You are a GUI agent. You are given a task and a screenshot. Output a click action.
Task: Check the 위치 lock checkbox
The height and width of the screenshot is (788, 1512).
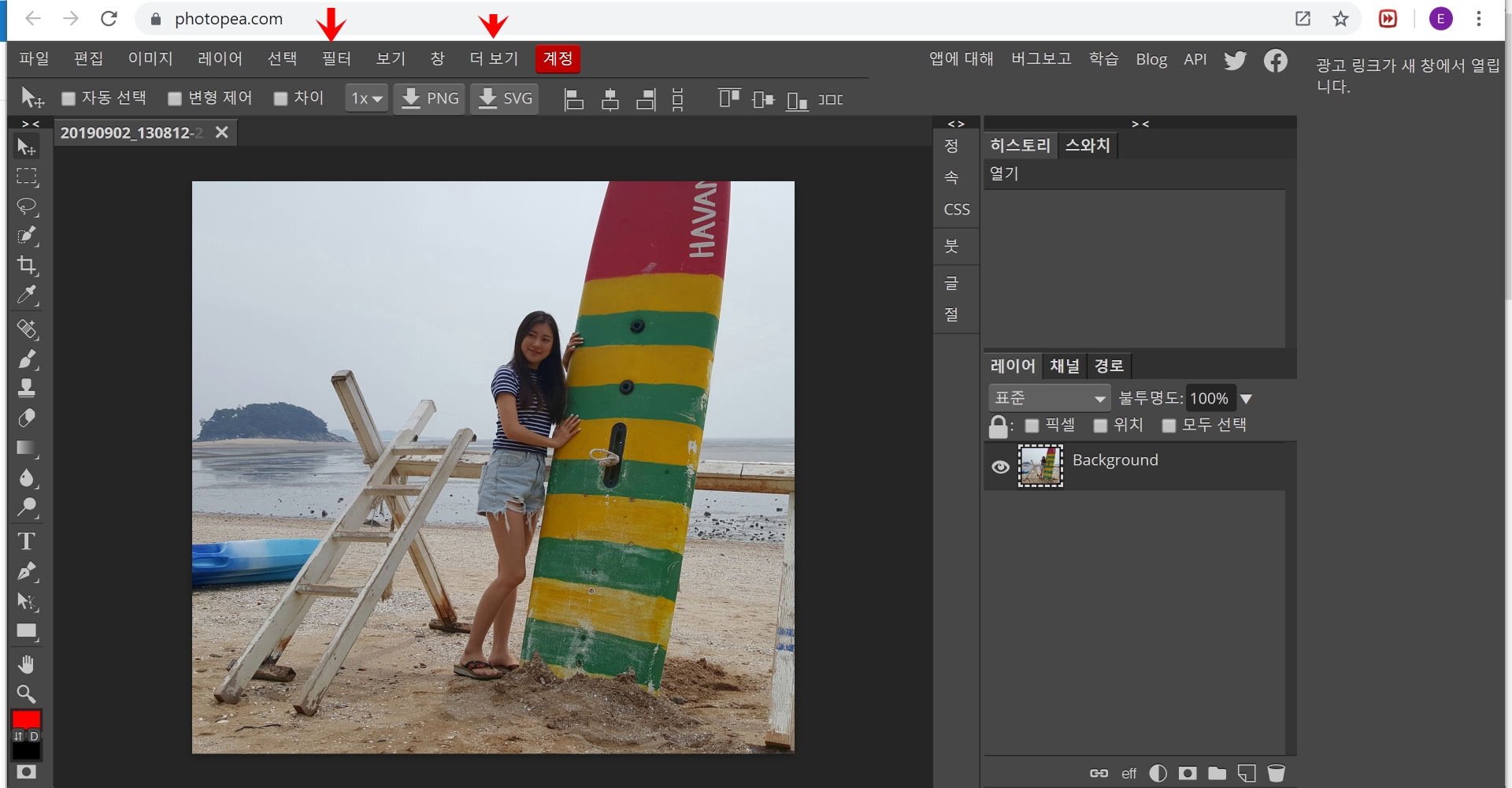point(1100,426)
